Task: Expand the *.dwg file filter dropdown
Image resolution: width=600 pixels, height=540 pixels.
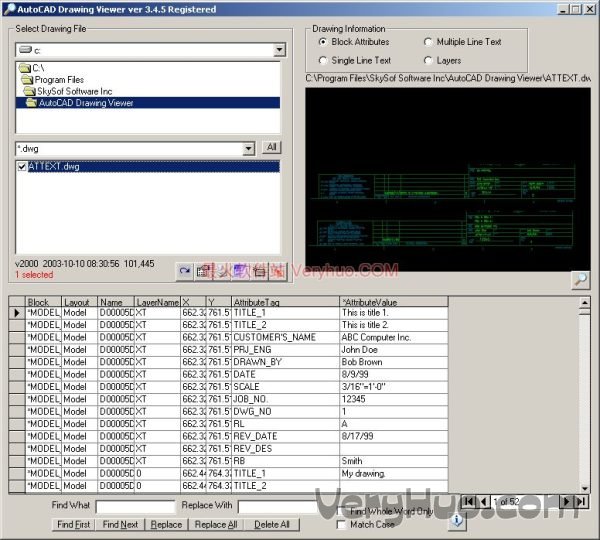Action: 248,148
